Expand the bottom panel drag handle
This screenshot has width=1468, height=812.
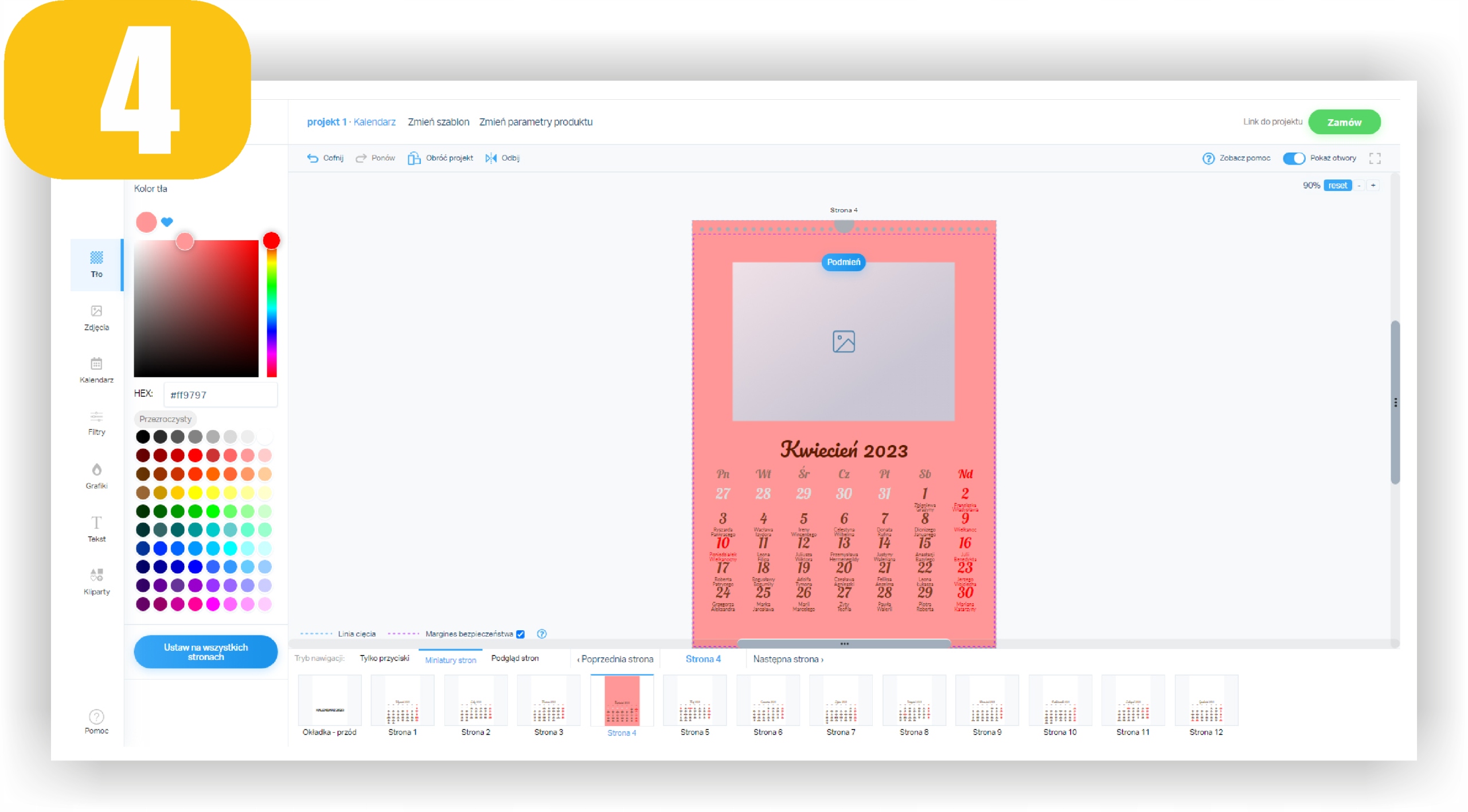(x=844, y=643)
